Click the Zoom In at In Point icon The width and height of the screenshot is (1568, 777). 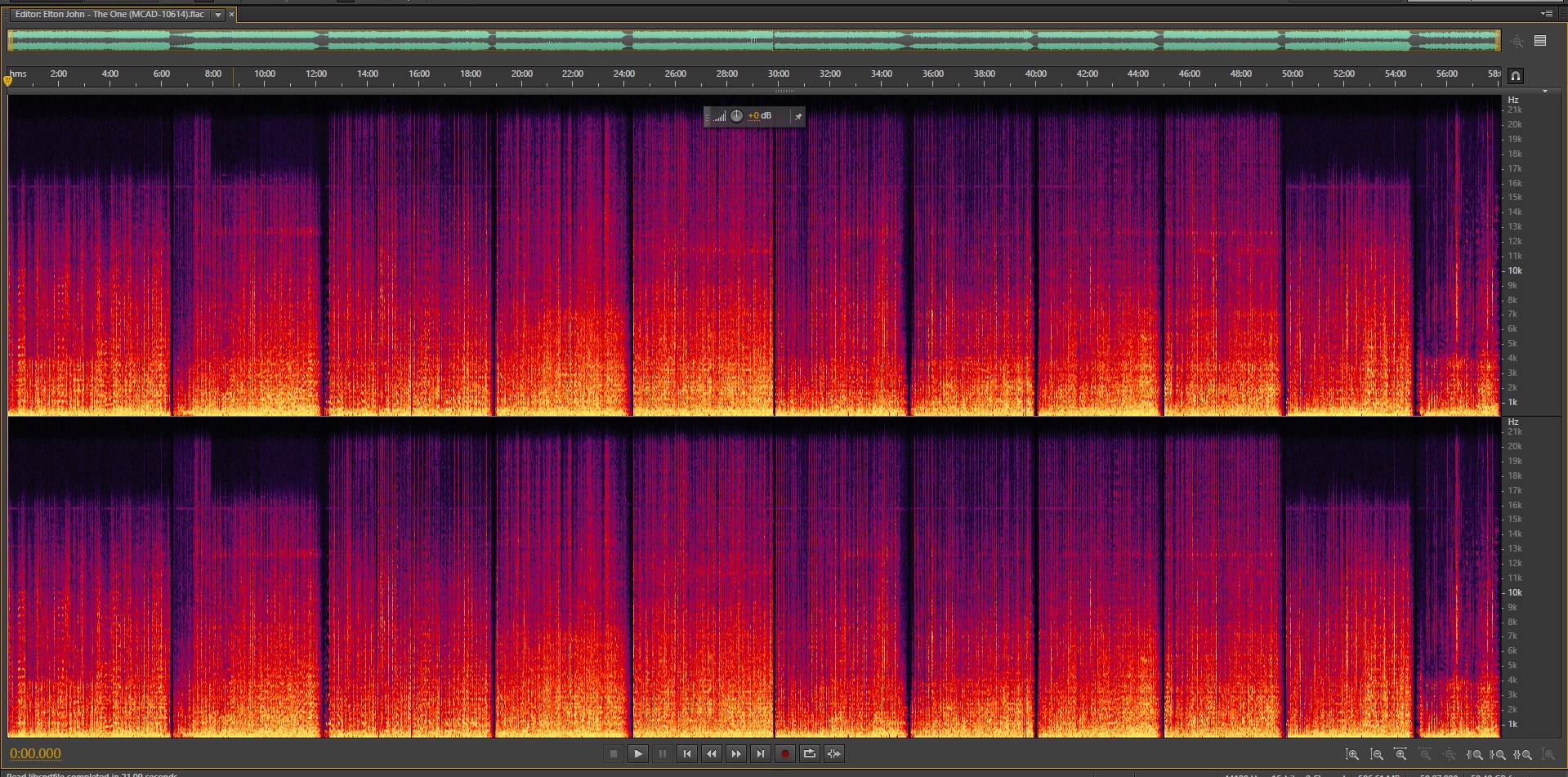click(x=1475, y=754)
